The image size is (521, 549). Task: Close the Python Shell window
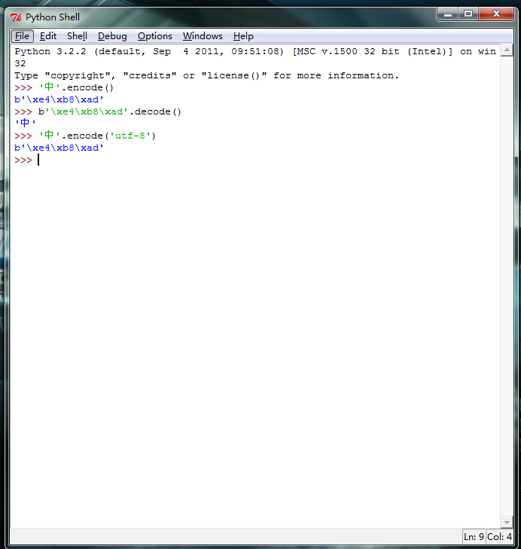point(496,14)
